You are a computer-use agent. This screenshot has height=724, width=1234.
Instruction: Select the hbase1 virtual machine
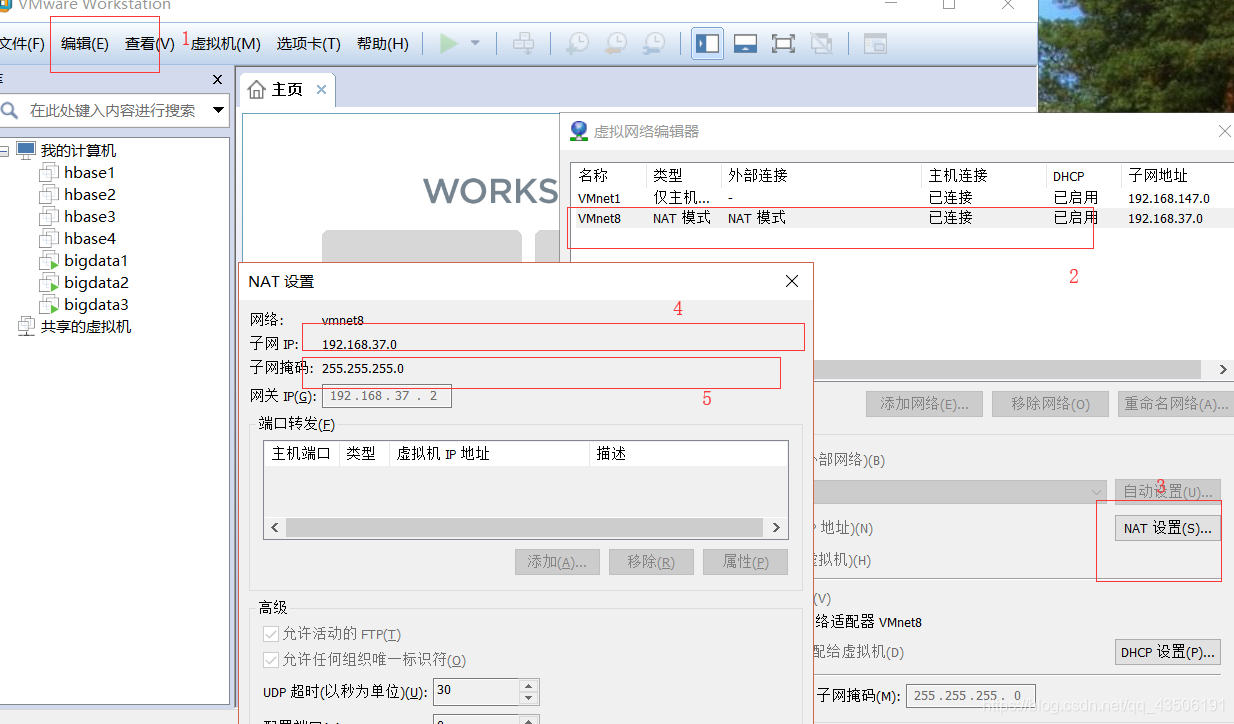pyautogui.click(x=89, y=173)
